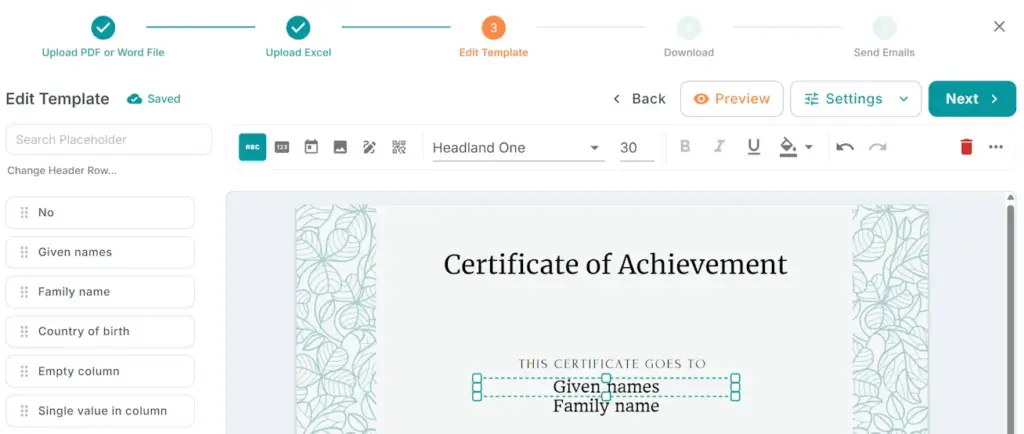Screen dimensions: 1024x434
Task: Toggle underline formatting
Action: pyautogui.click(x=753, y=147)
